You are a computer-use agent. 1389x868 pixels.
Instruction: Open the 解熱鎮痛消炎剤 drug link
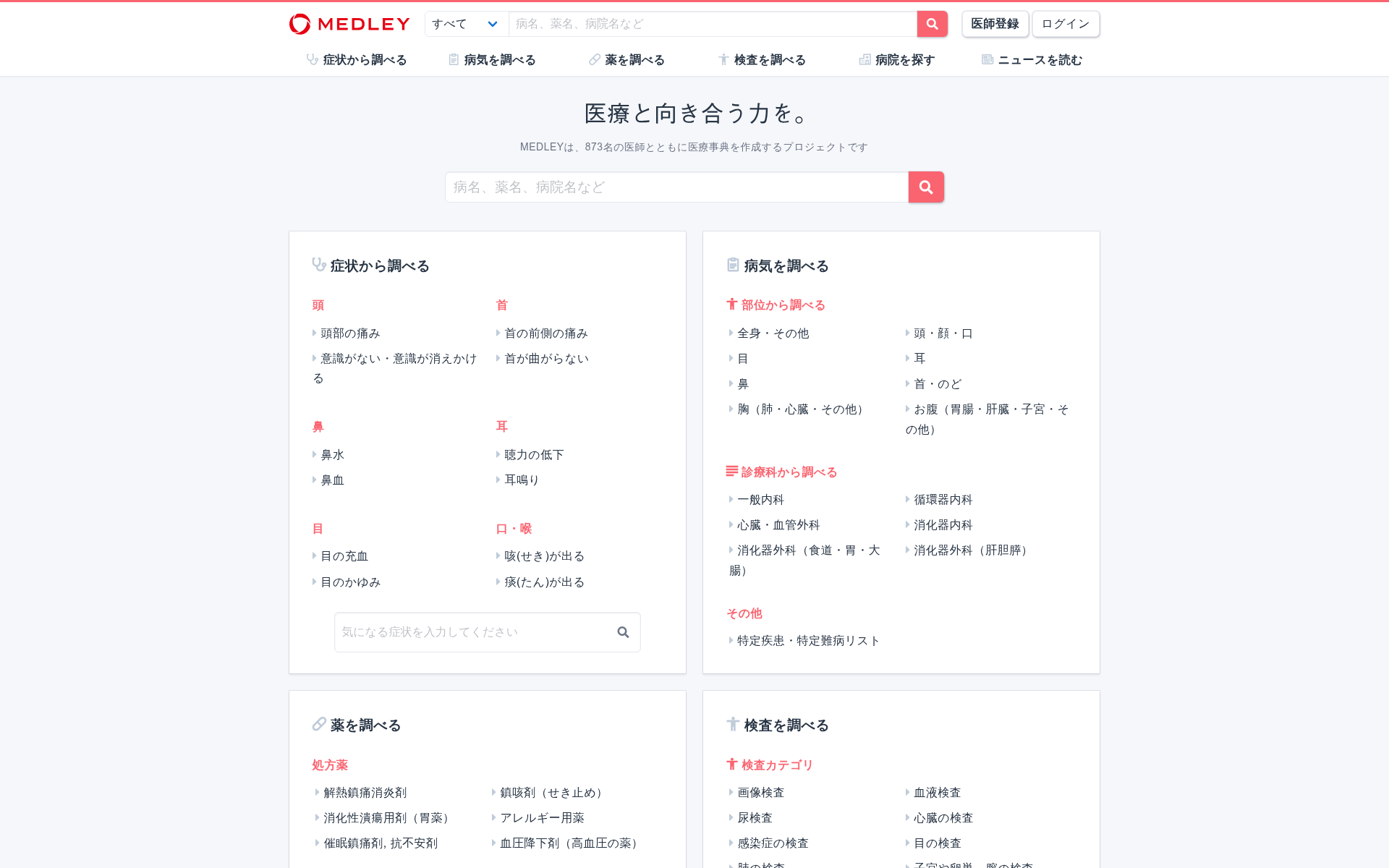click(365, 793)
